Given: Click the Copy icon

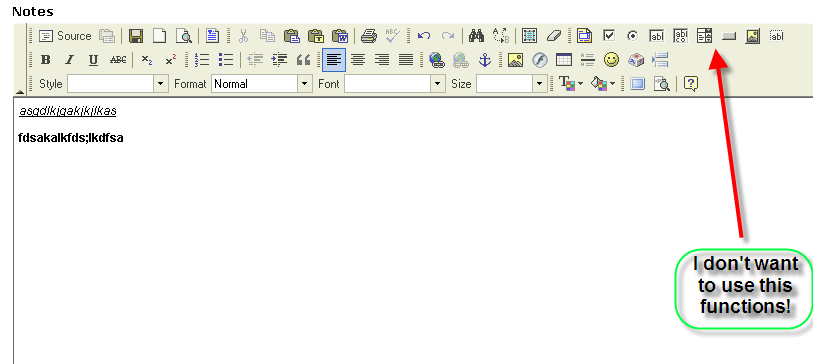Looking at the screenshot, I should click(267, 36).
